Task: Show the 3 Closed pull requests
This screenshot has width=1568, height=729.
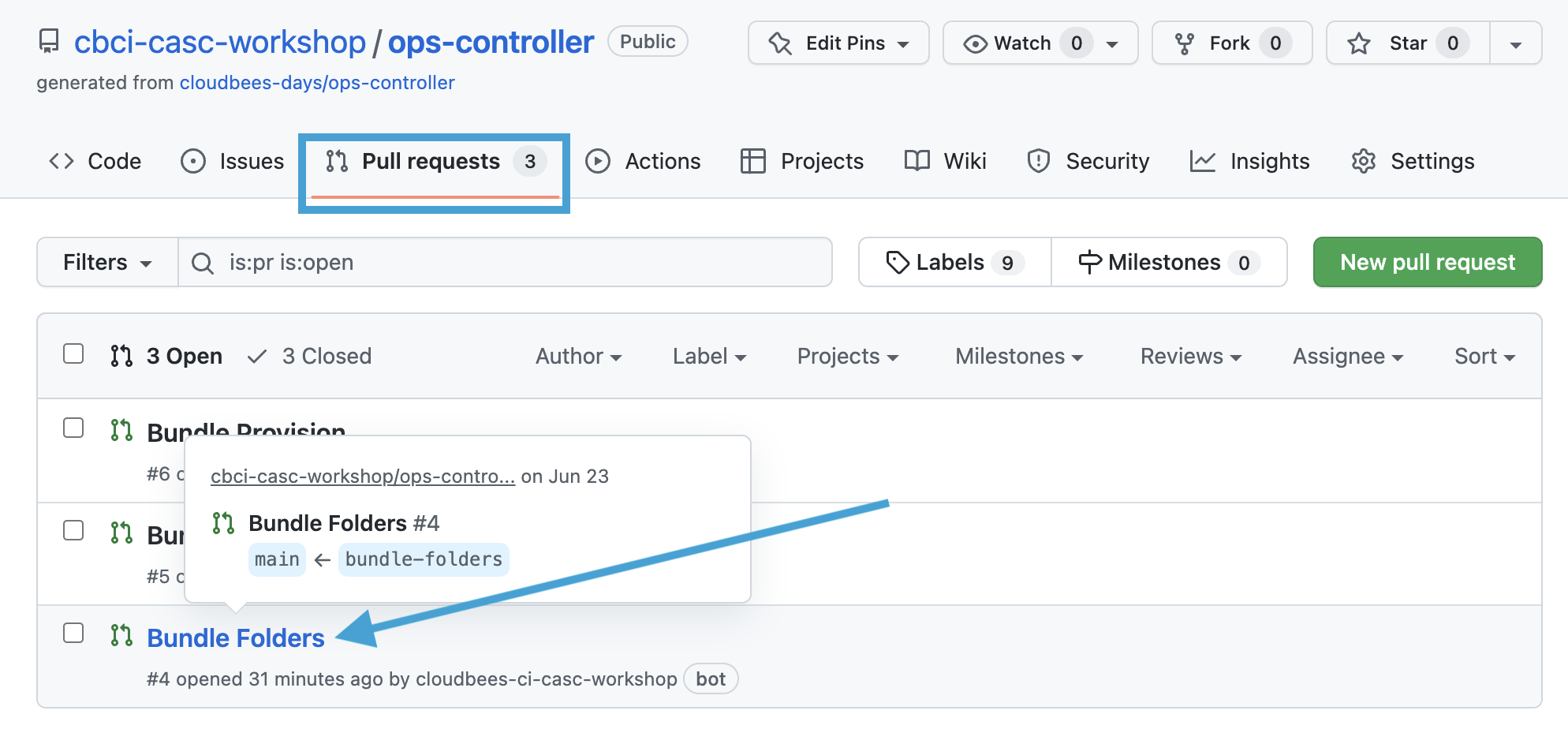Action: [310, 357]
